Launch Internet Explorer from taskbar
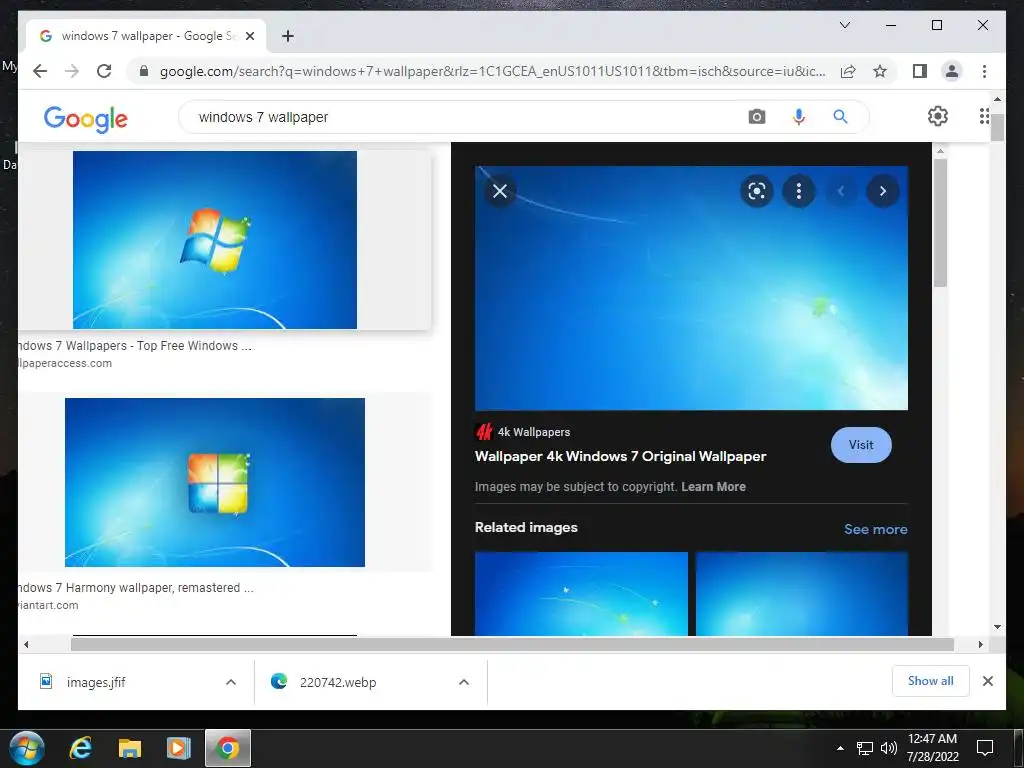 point(80,748)
